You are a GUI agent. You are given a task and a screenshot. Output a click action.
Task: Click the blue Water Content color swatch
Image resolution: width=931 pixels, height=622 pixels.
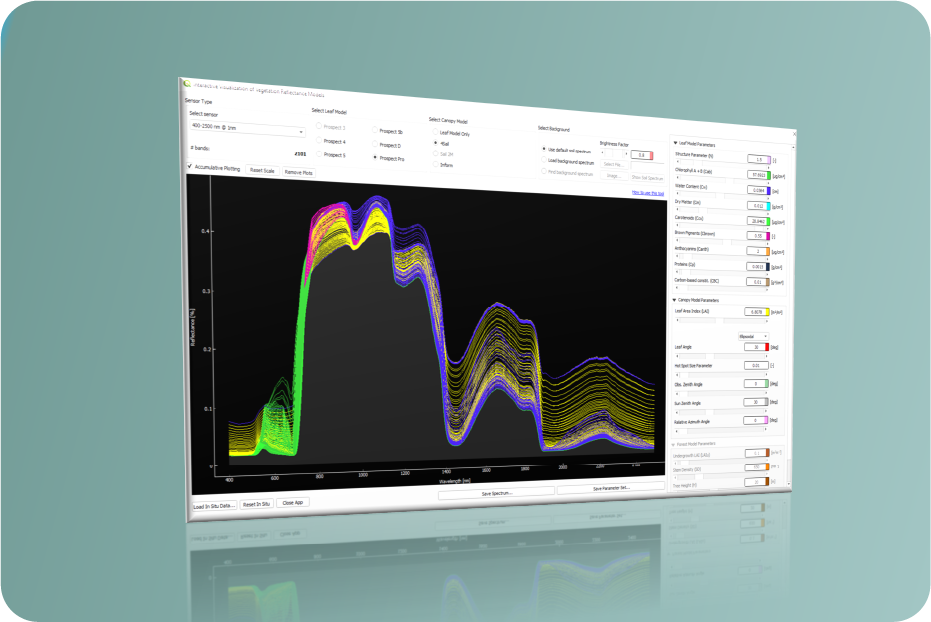769,191
